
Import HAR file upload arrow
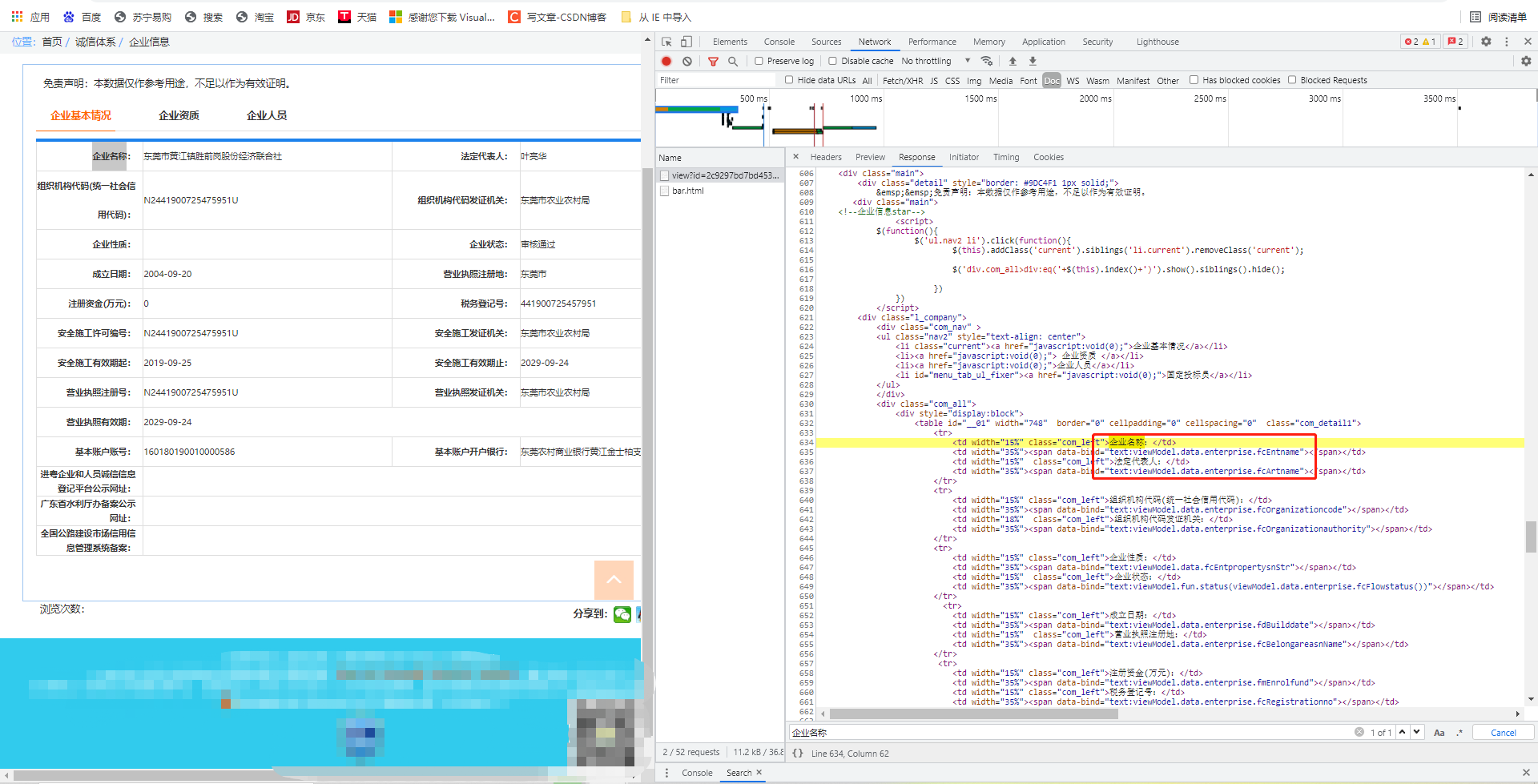pyautogui.click(x=1013, y=61)
